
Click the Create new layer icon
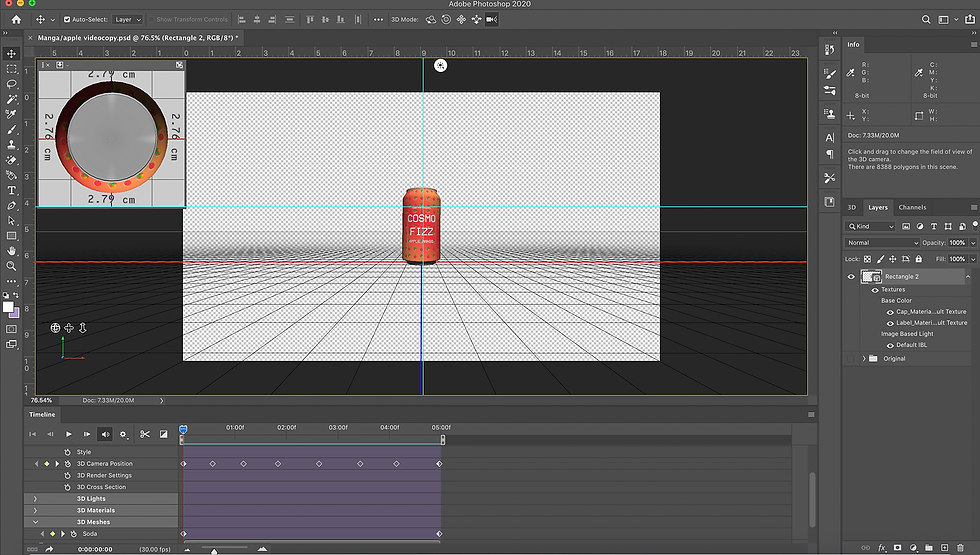[944, 548]
